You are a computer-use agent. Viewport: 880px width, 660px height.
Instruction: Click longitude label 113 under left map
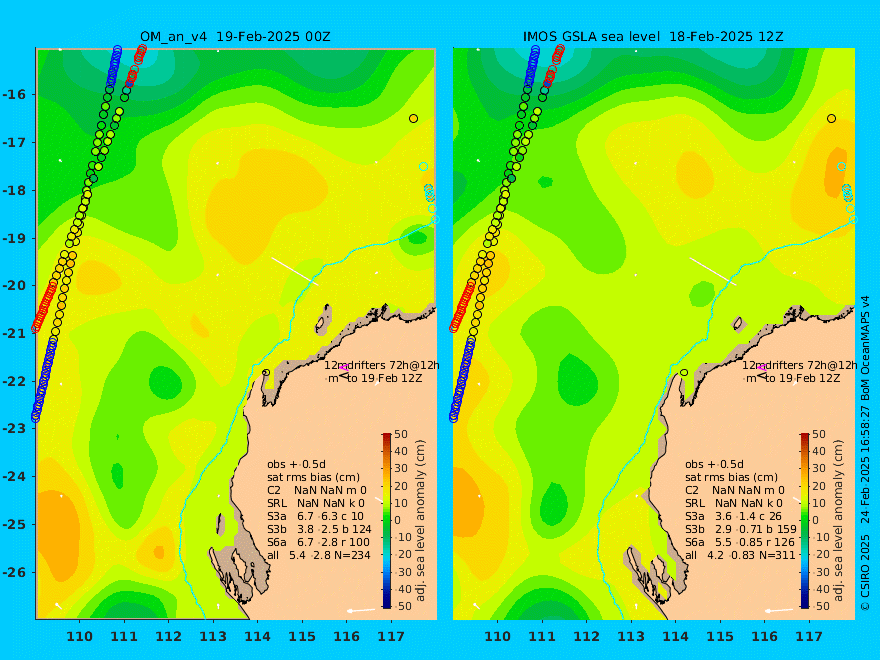tap(213, 636)
